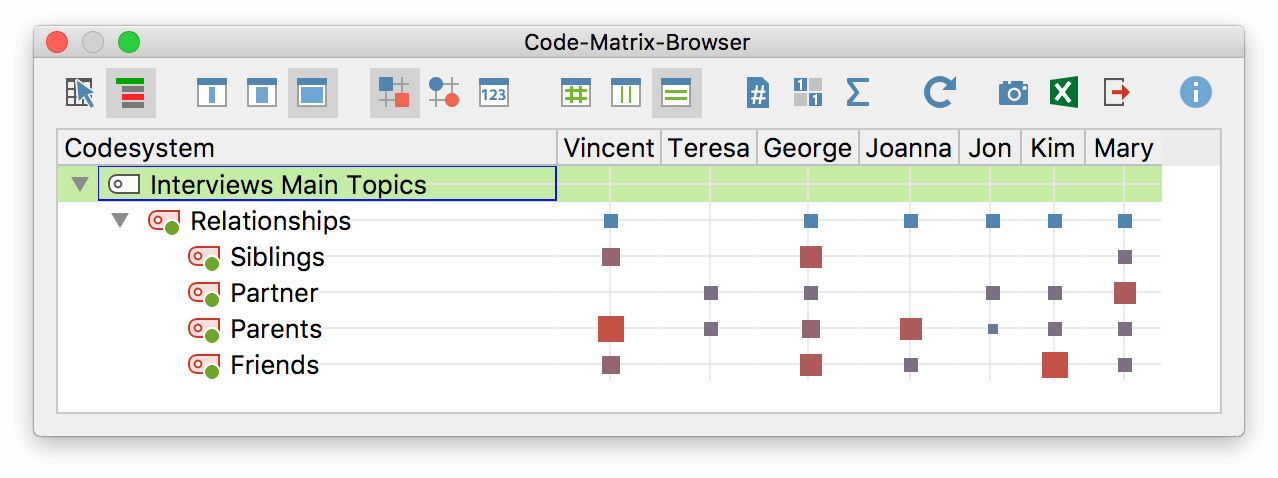
Task: Toggle display nodes as circles
Action: (x=444, y=93)
